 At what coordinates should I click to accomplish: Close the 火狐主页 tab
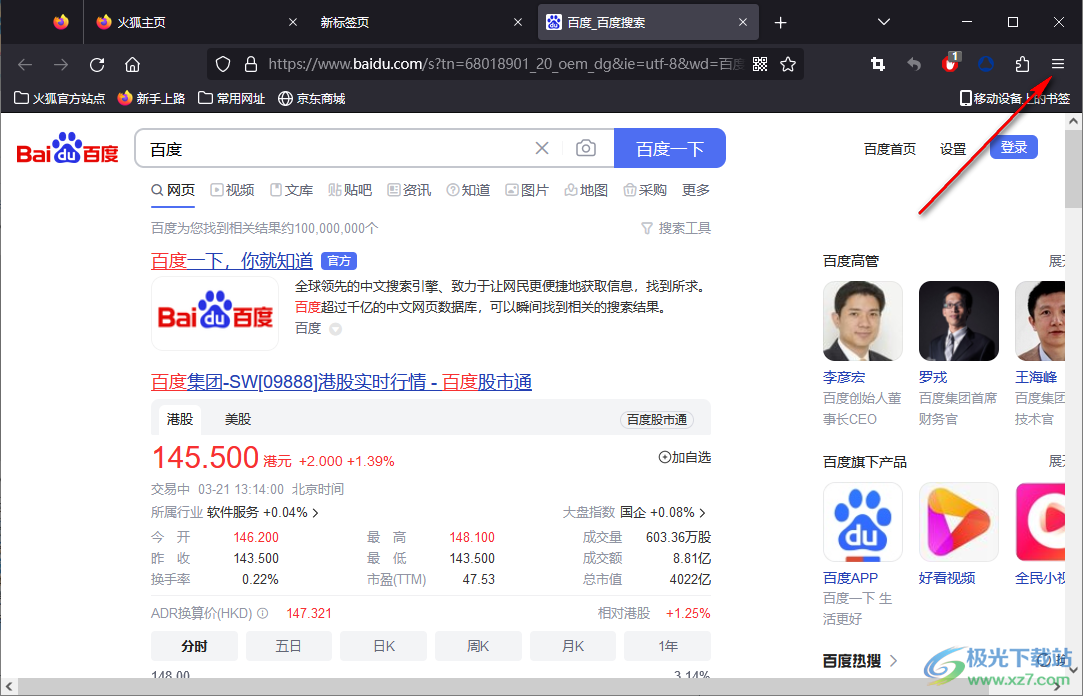tap(293, 22)
